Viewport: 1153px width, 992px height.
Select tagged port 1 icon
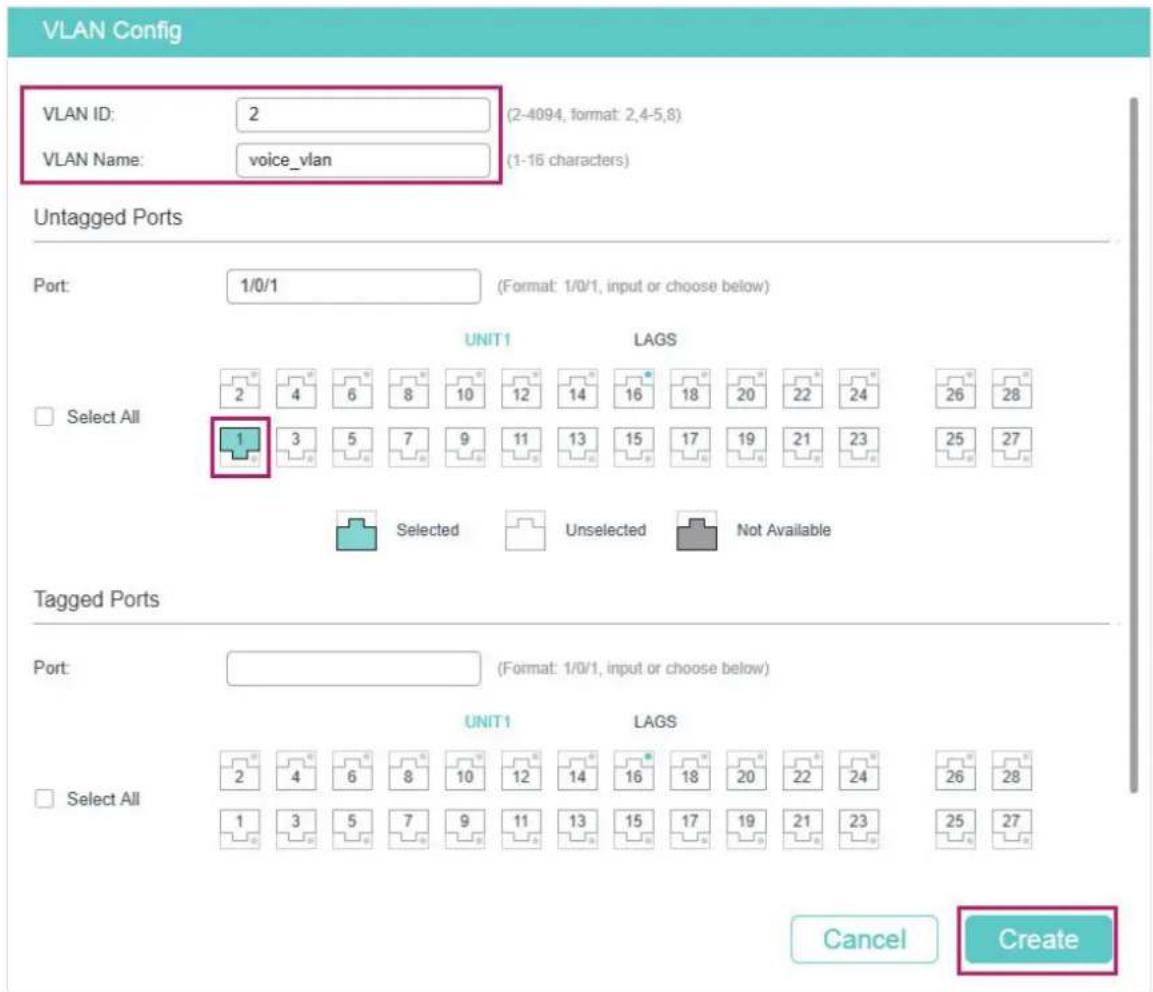(x=240, y=828)
